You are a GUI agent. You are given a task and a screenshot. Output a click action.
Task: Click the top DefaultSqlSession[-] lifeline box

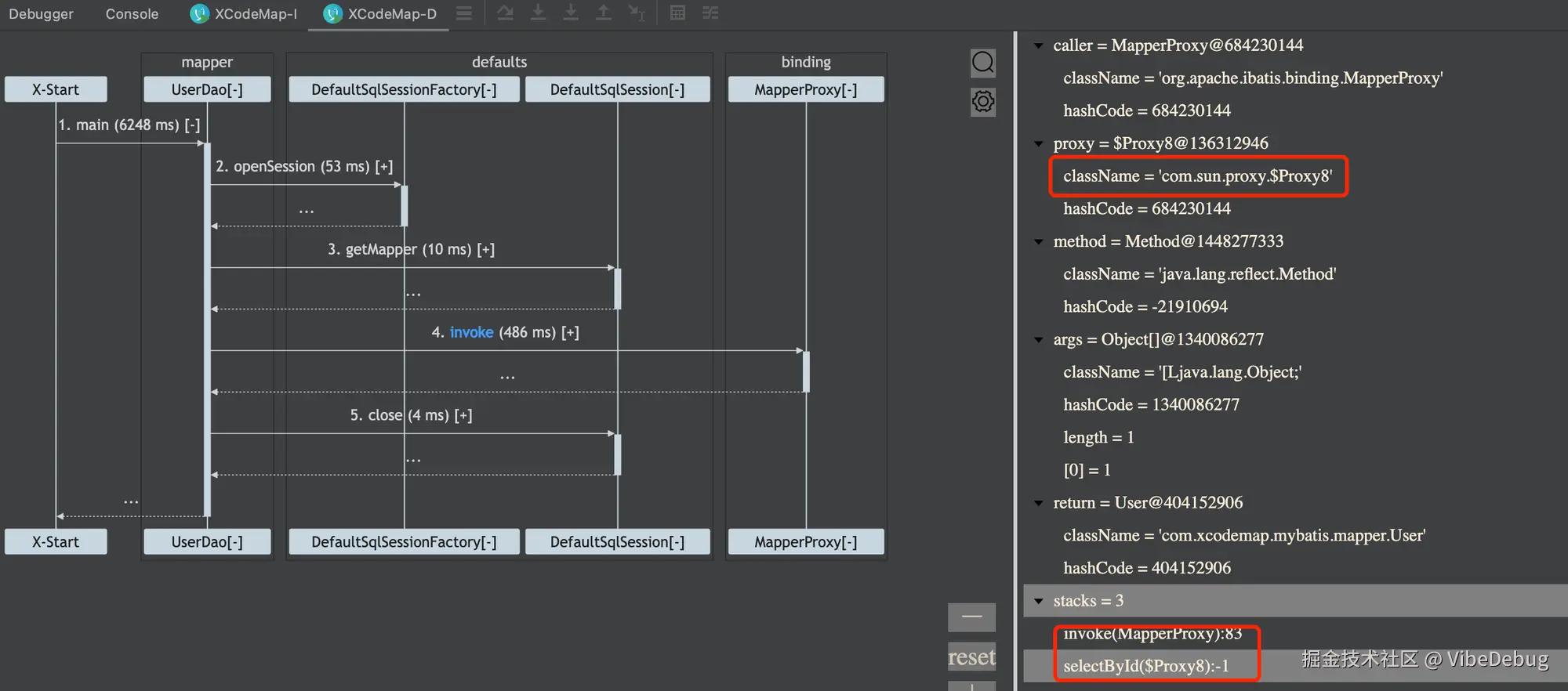(x=617, y=89)
